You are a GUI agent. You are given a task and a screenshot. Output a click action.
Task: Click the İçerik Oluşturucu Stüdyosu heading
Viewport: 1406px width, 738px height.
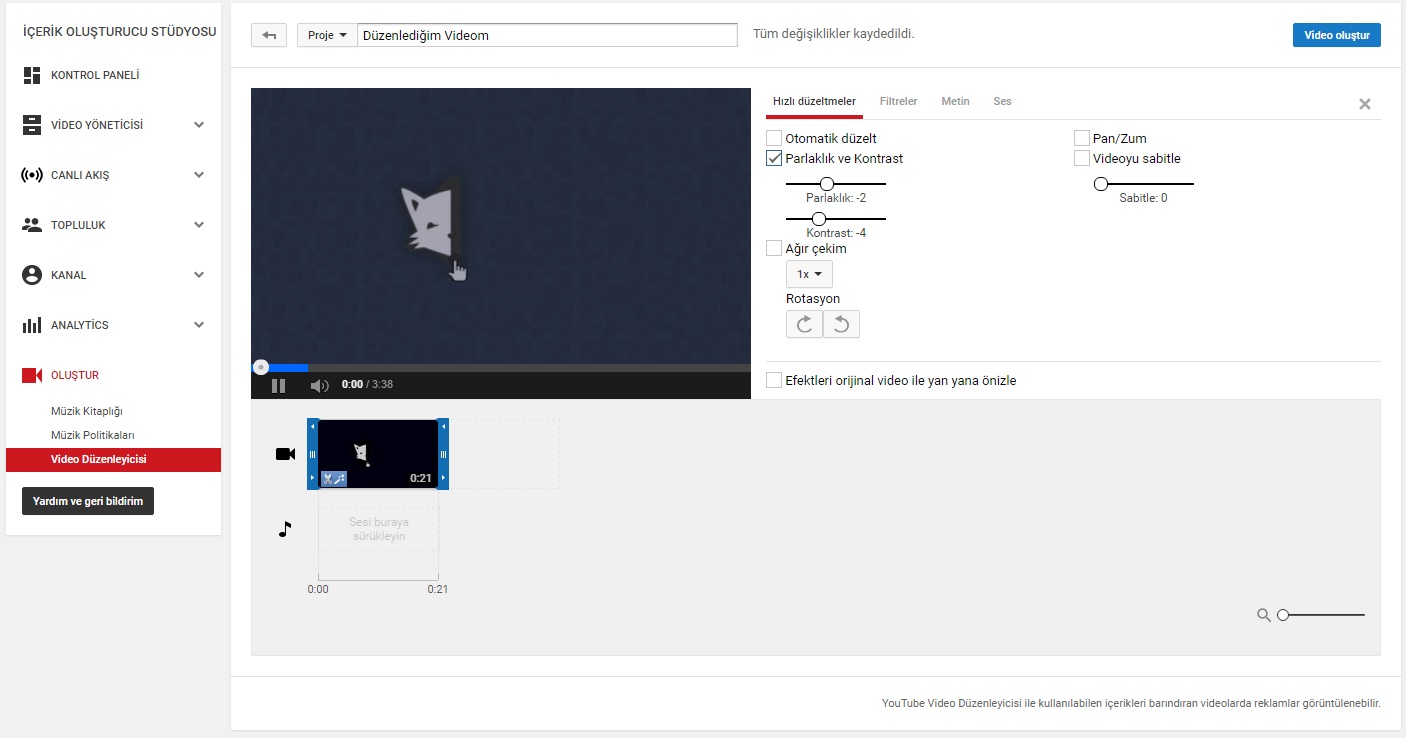pos(120,31)
